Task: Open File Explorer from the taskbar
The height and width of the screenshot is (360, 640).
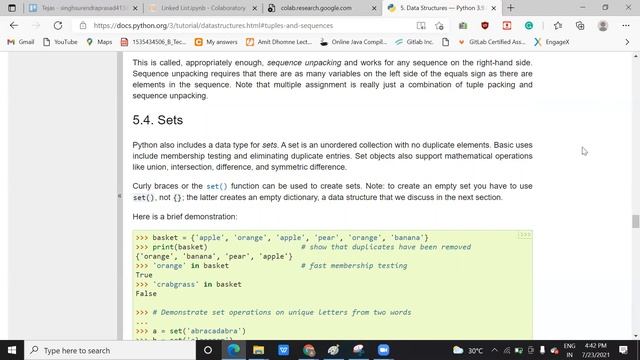Action: [258, 350]
